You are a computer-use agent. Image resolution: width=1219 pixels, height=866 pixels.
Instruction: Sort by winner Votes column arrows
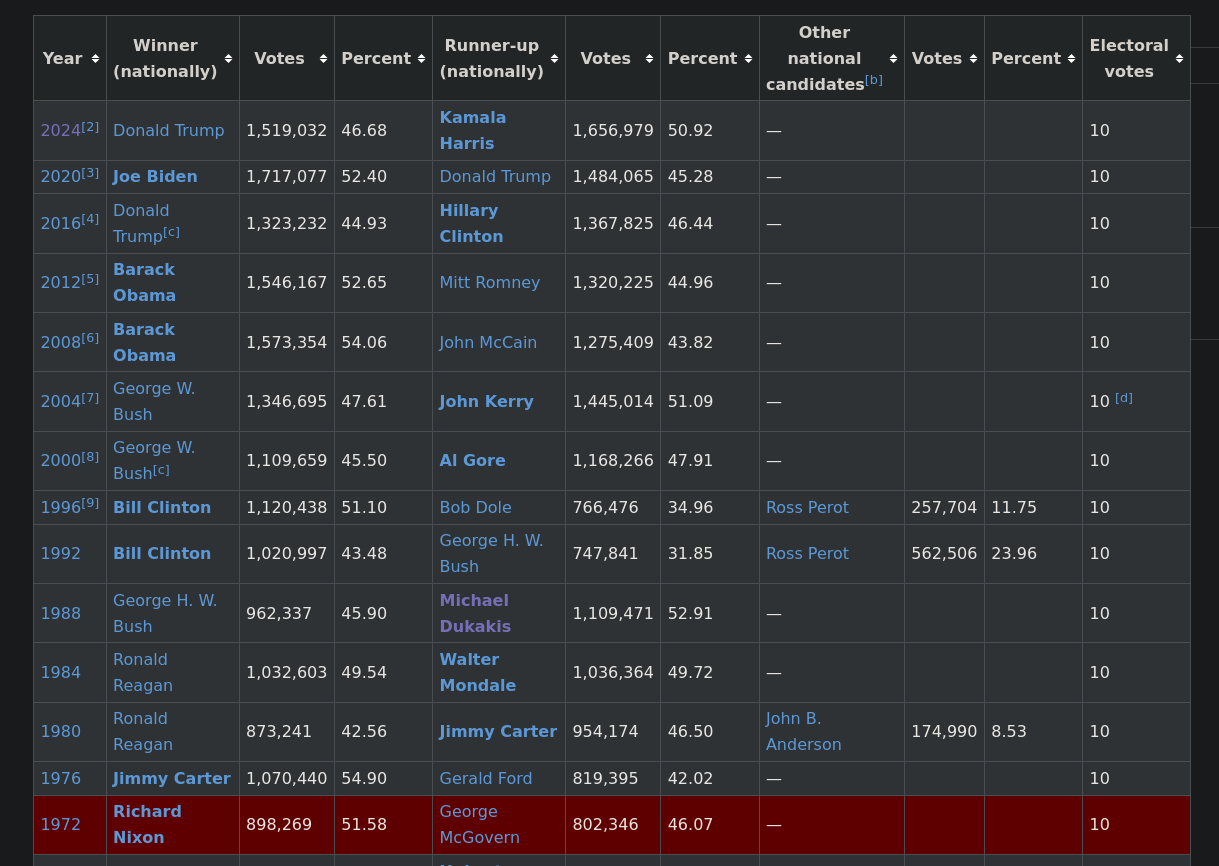coord(324,59)
